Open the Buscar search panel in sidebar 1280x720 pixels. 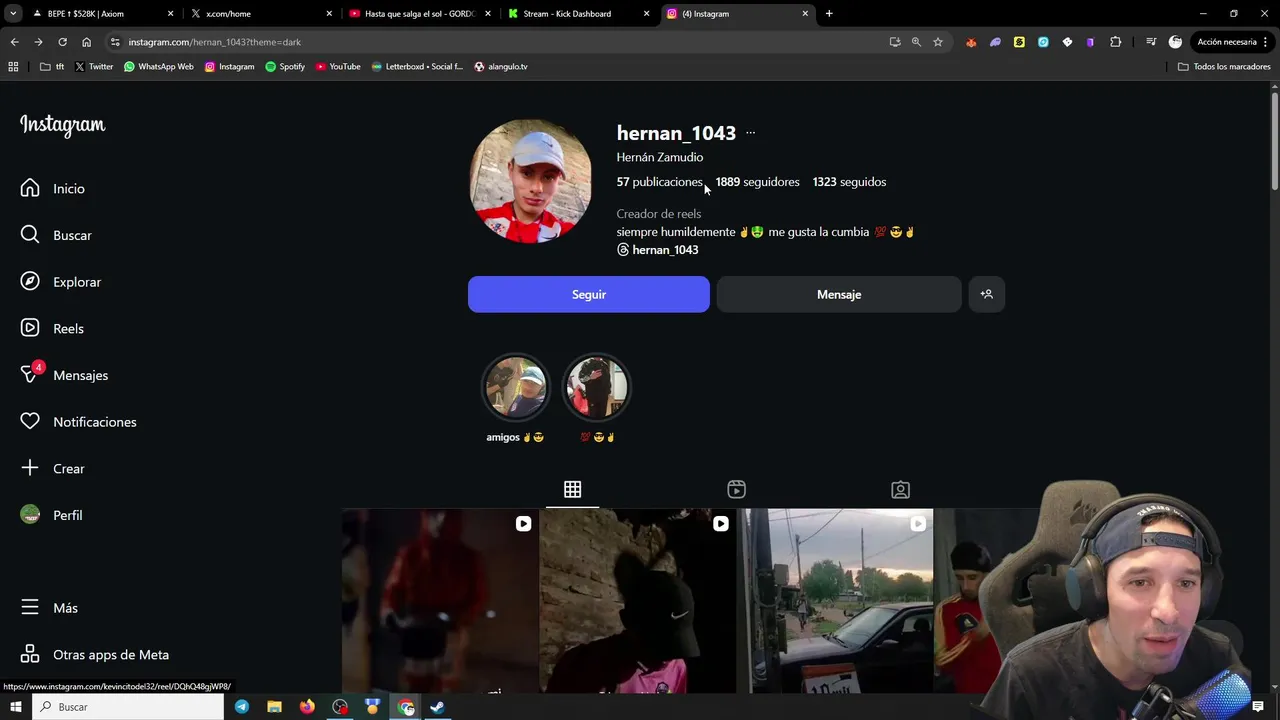click(x=56, y=235)
